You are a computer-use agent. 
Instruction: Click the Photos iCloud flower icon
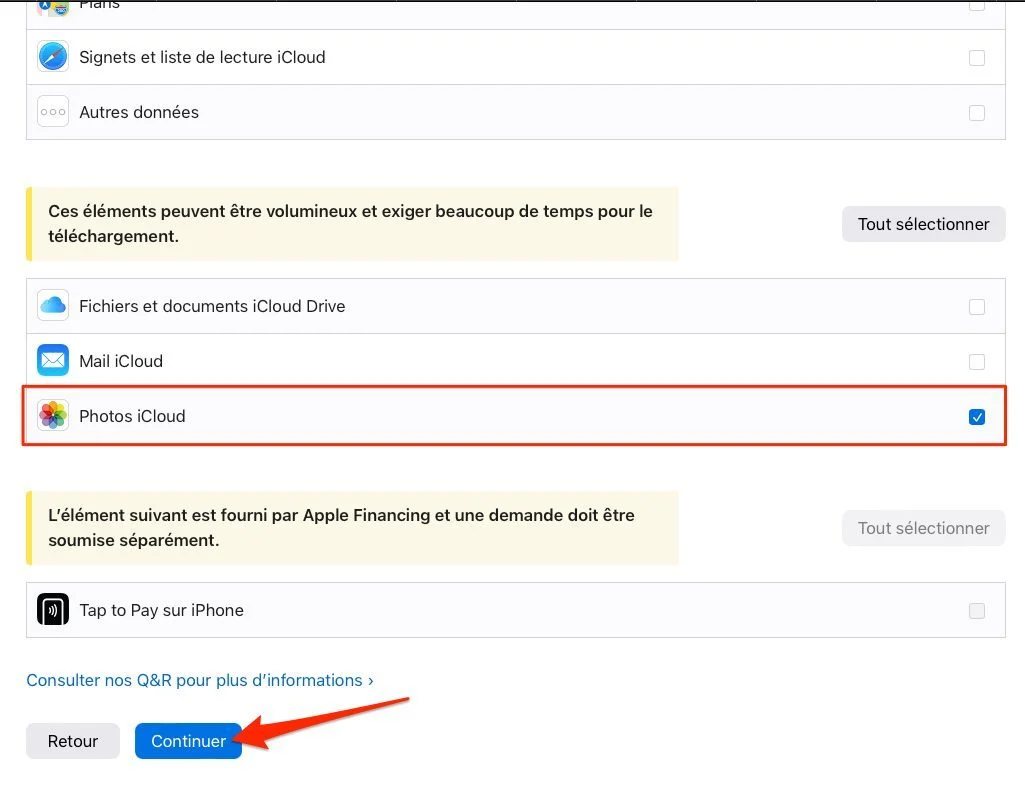point(53,415)
